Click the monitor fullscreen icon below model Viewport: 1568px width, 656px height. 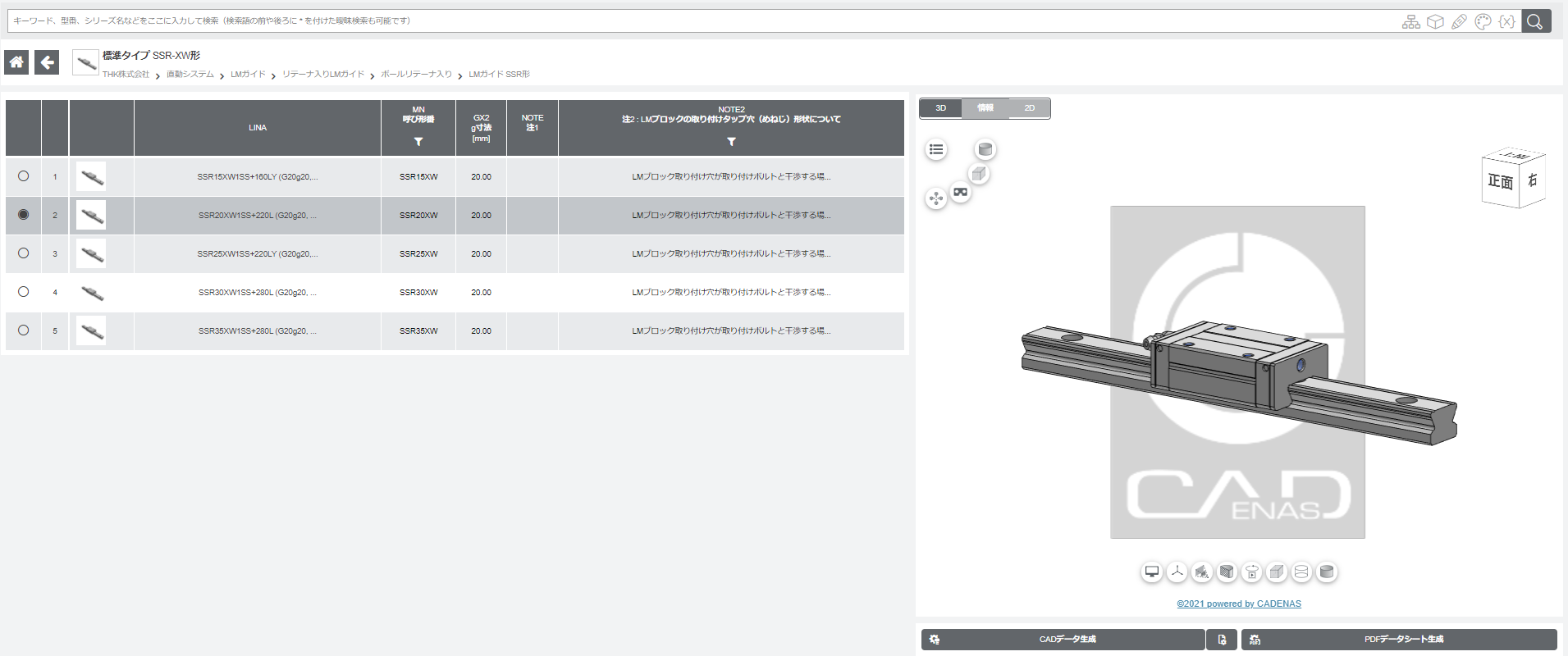coord(1152,572)
